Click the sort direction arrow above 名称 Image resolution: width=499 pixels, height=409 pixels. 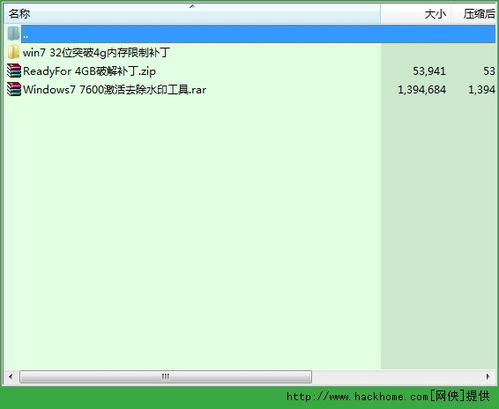(192, 6)
